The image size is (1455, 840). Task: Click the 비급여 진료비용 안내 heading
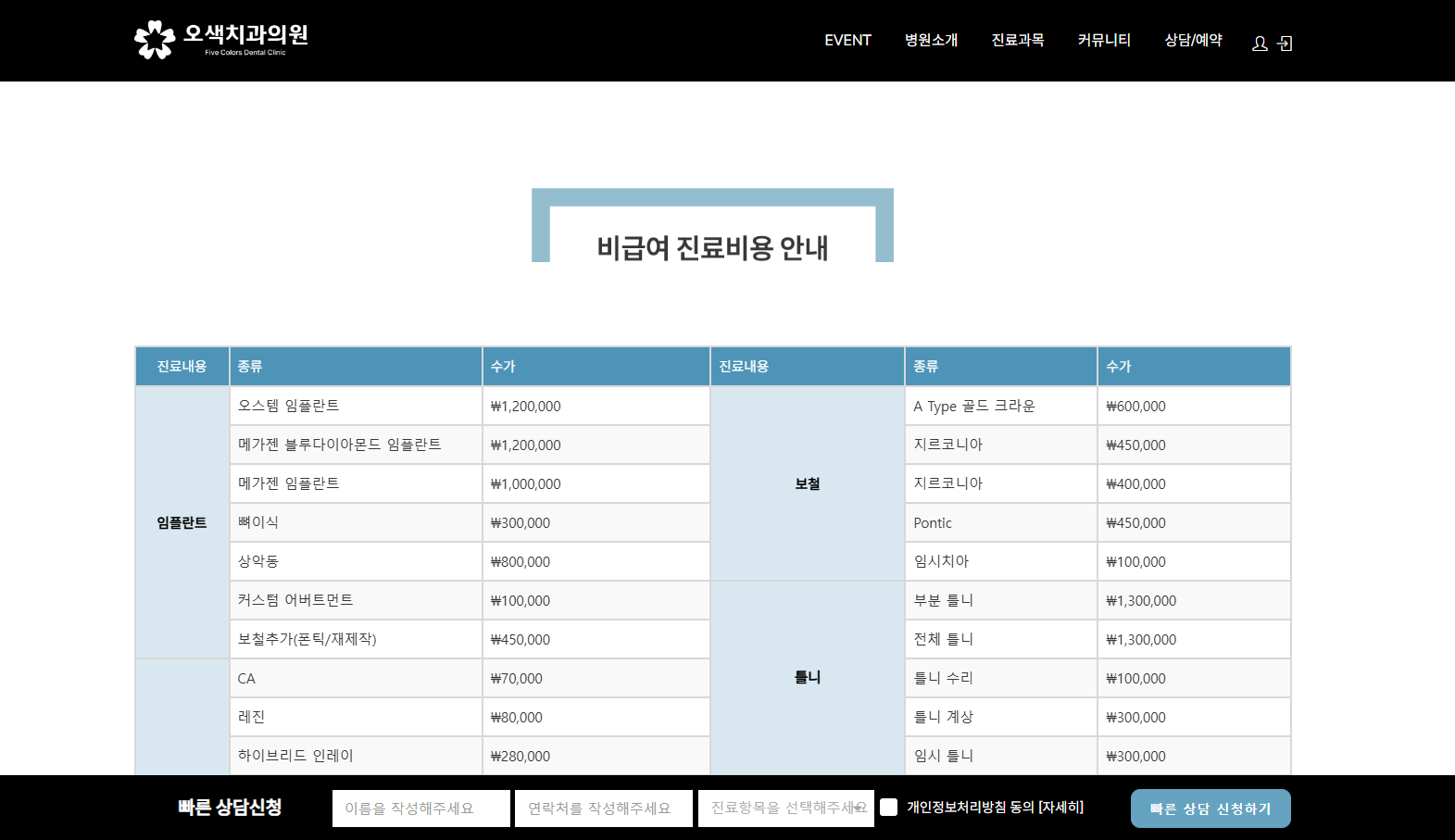pyautogui.click(x=712, y=247)
